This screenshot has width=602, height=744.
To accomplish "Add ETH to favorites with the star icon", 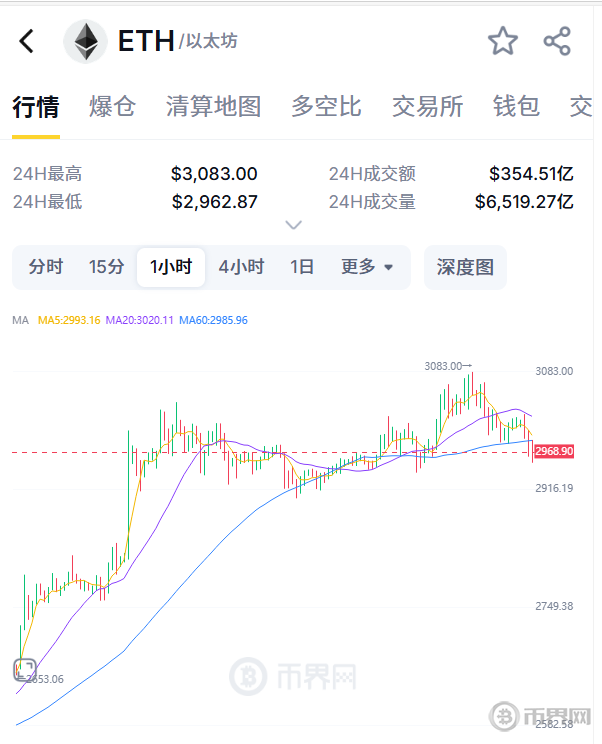I will (x=503, y=41).
